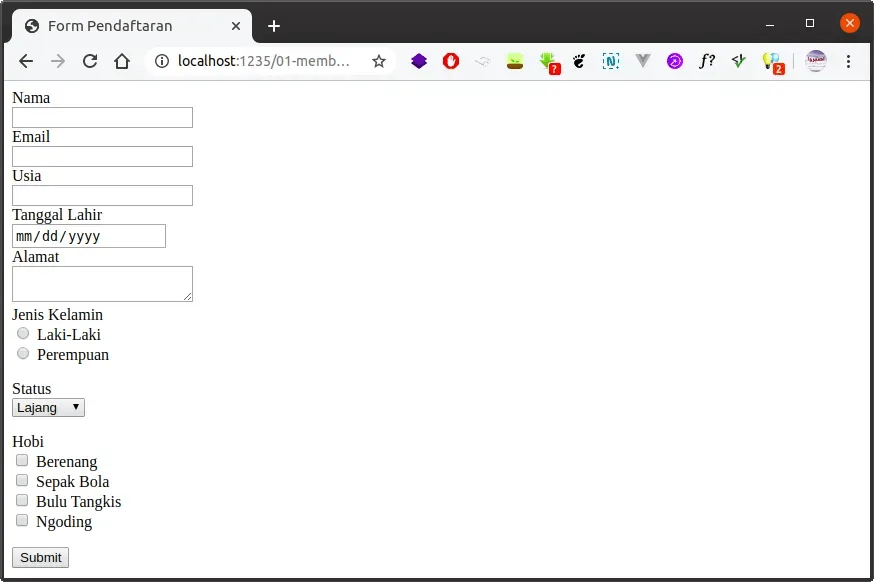Click the Perempuan label text
The width and height of the screenshot is (874, 582).
click(73, 355)
